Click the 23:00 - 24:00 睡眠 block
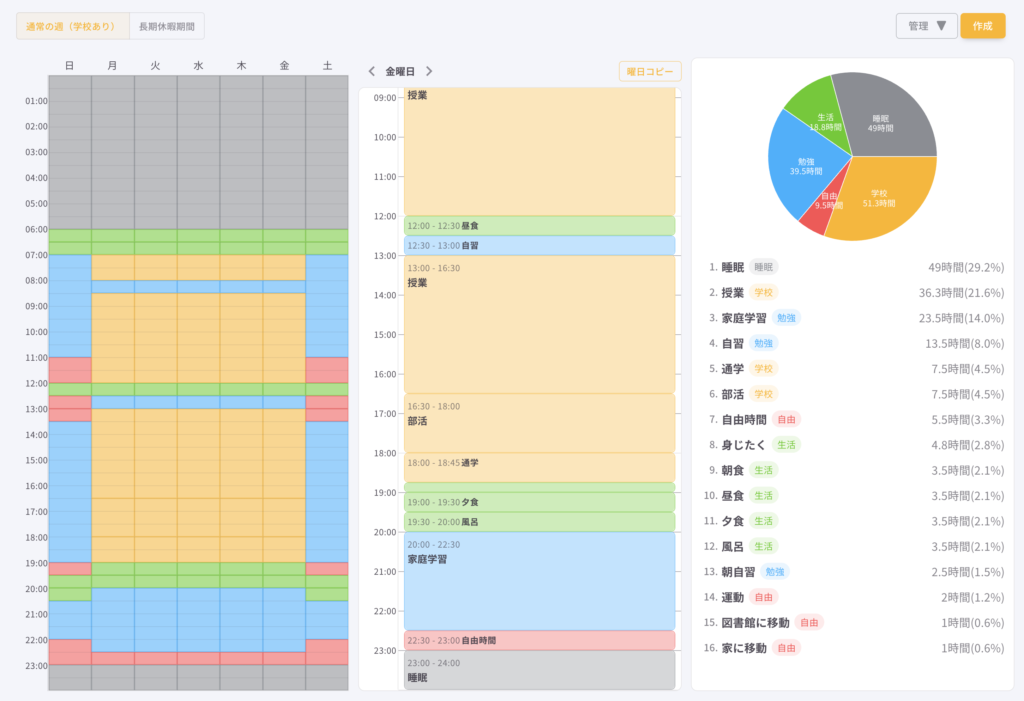This screenshot has width=1024, height=701. click(x=539, y=670)
